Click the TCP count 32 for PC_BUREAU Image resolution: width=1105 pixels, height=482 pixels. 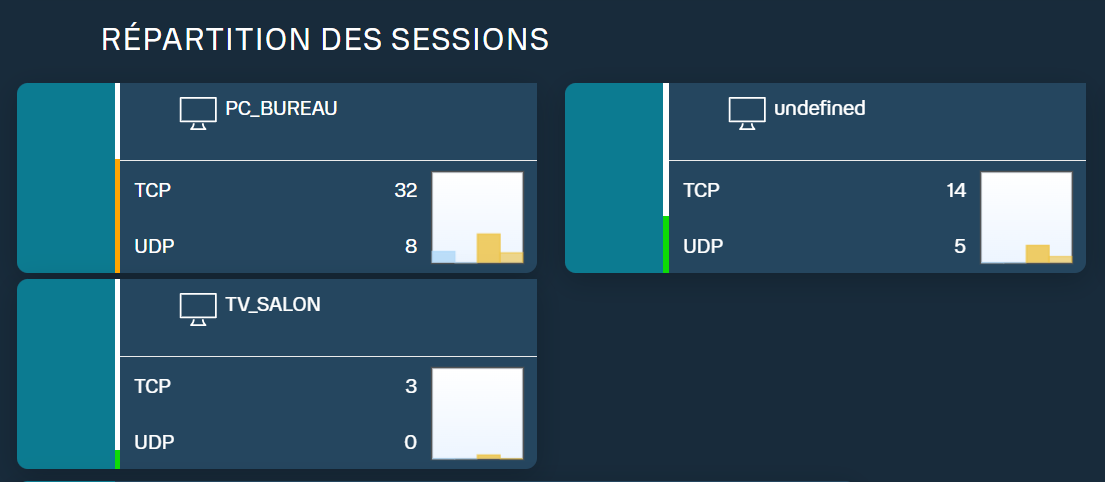406,190
